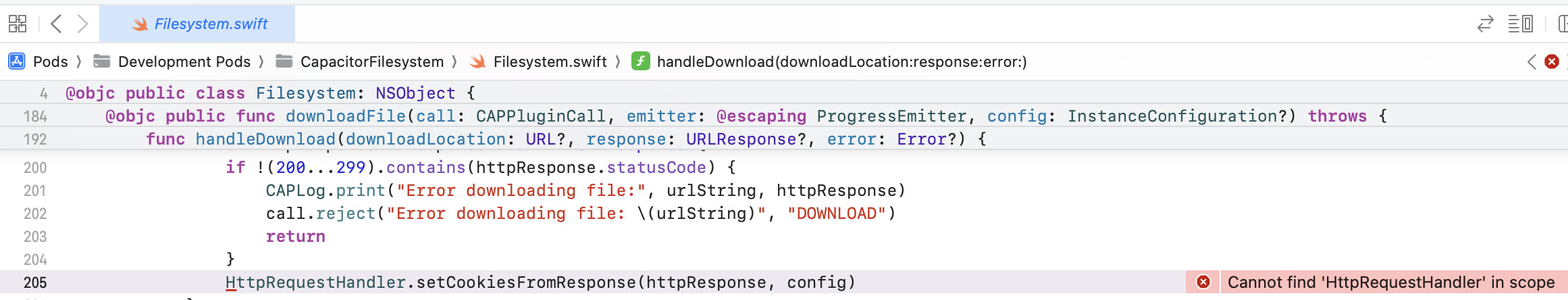The height and width of the screenshot is (300, 1568).
Task: Open Pods breadcrumb item
Action: click(x=51, y=61)
